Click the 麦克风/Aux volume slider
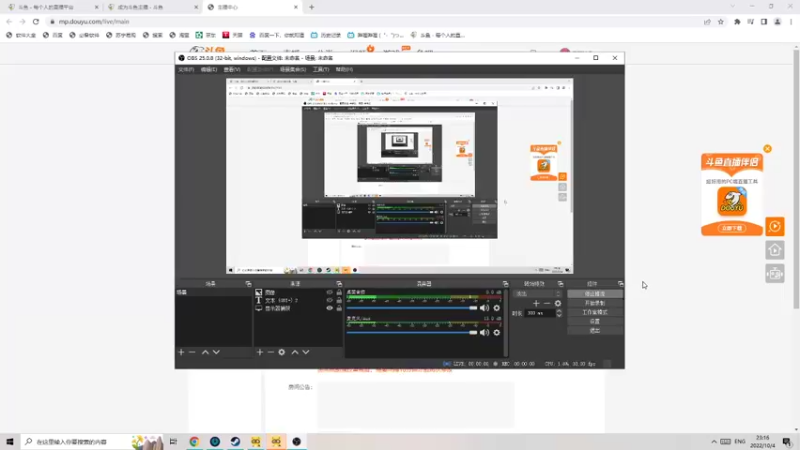Image resolution: width=800 pixels, height=450 pixels. (412, 333)
